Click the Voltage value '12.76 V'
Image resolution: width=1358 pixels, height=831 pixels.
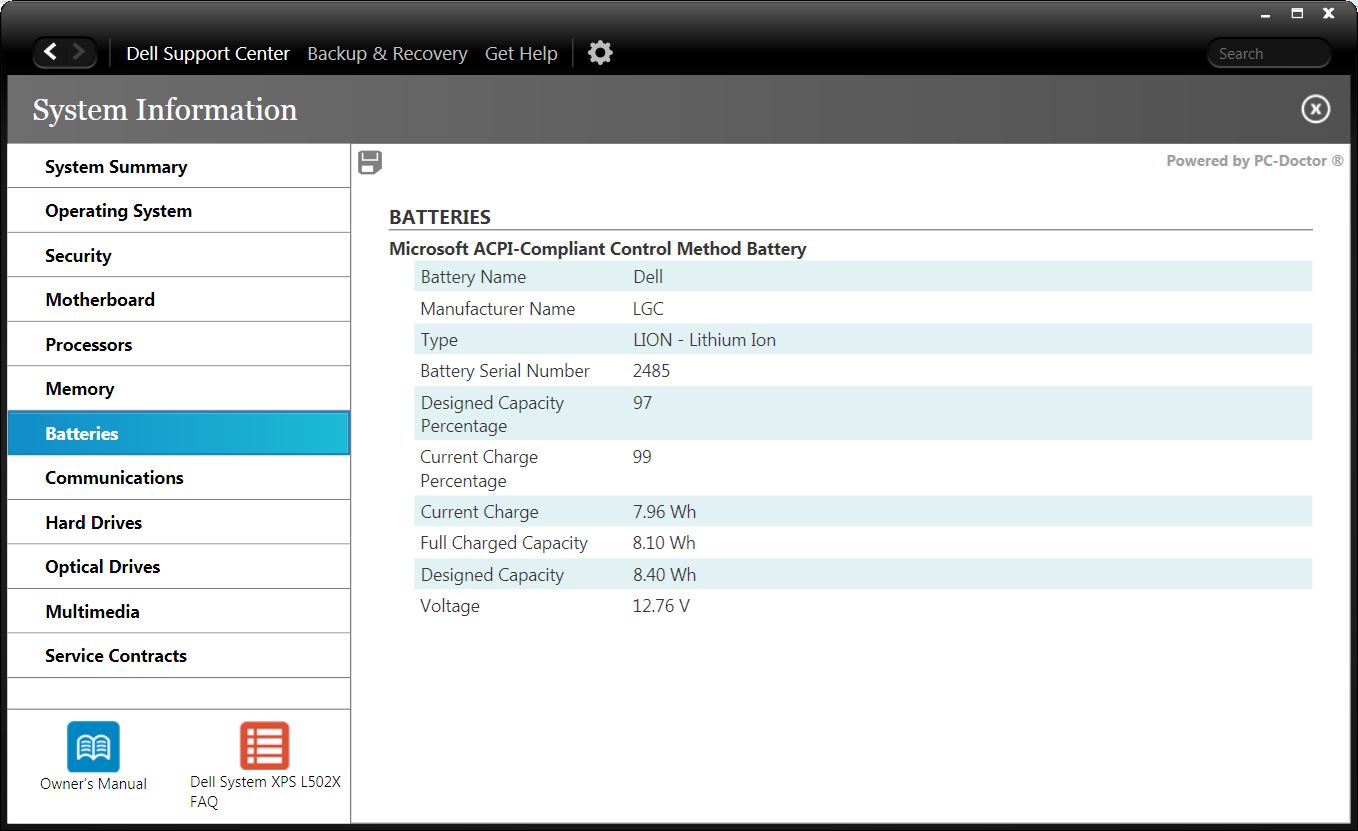tap(661, 606)
